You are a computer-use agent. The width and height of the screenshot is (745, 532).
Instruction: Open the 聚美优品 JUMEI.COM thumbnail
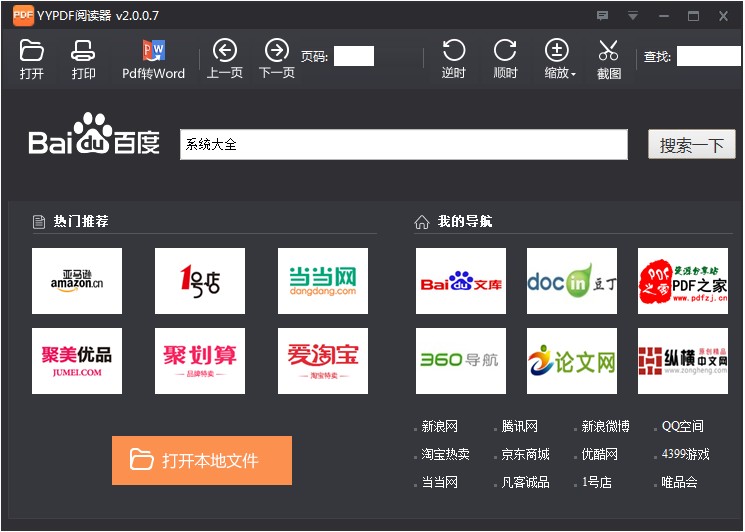click(x=77, y=361)
